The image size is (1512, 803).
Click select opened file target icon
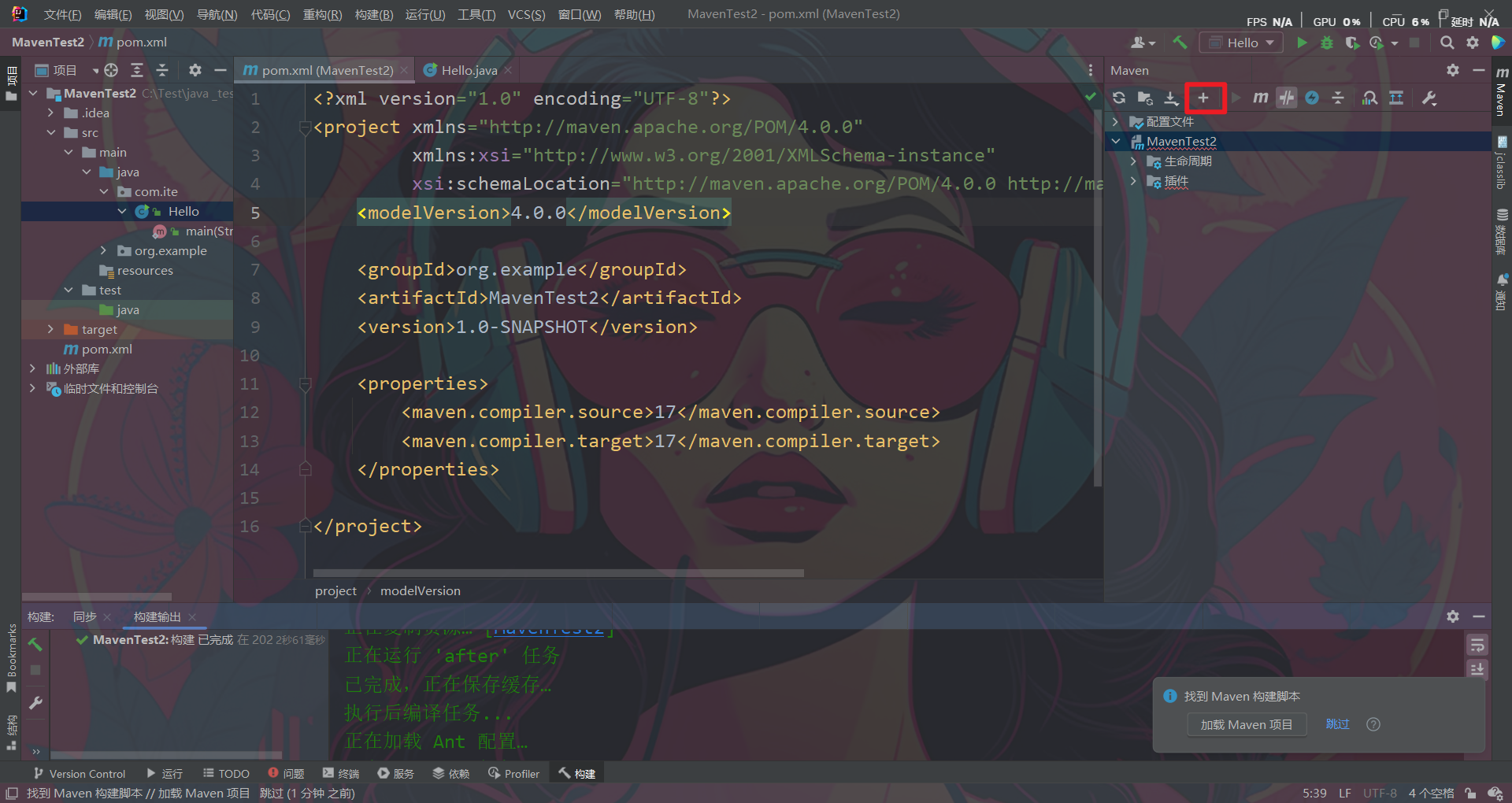point(111,70)
